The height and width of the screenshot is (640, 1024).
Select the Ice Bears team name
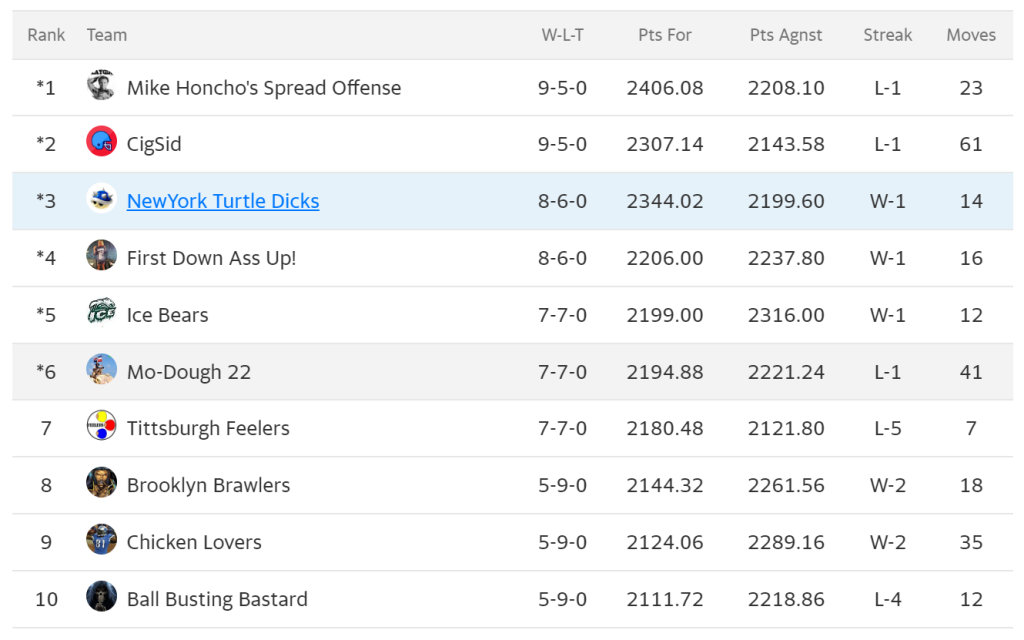[167, 315]
